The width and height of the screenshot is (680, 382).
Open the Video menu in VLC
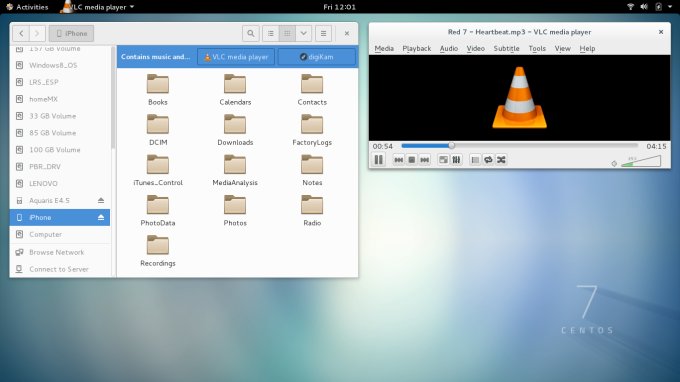475,49
